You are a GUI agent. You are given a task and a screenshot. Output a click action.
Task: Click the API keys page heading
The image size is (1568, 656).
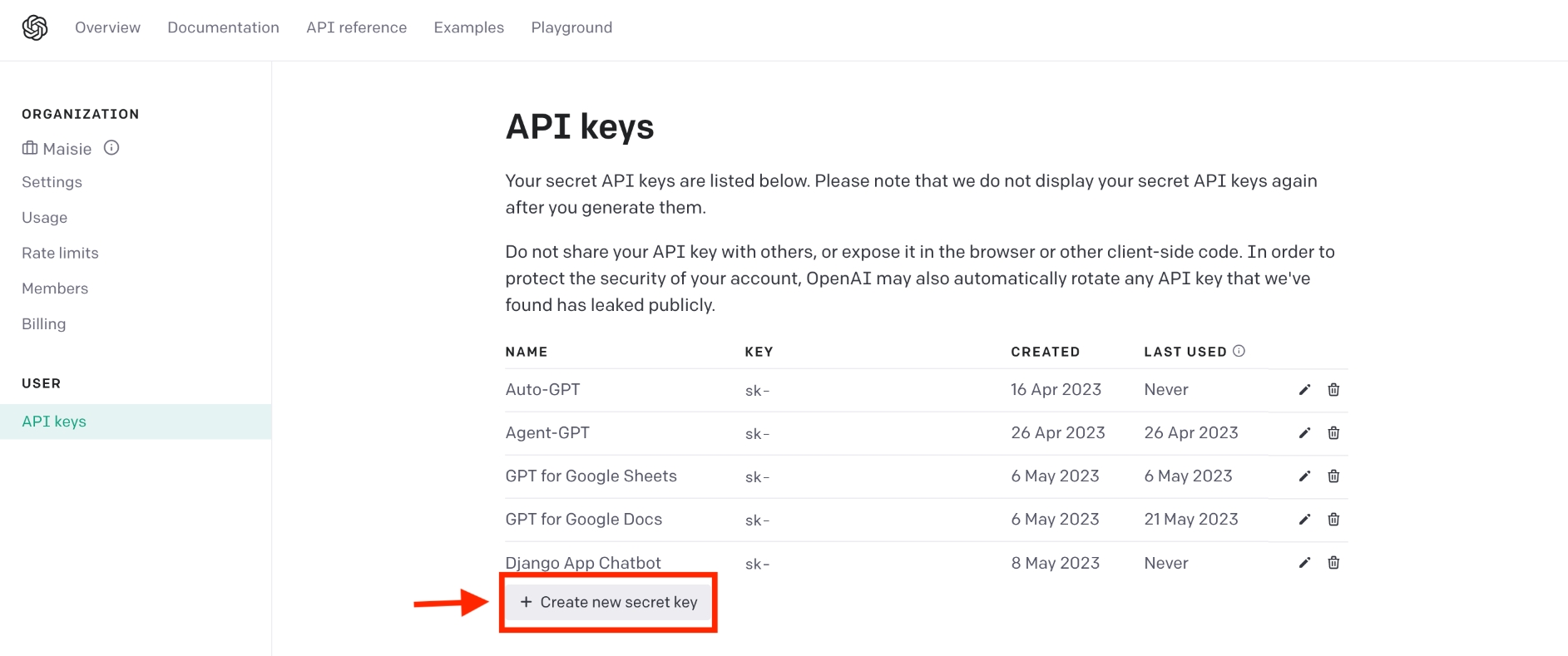580,127
